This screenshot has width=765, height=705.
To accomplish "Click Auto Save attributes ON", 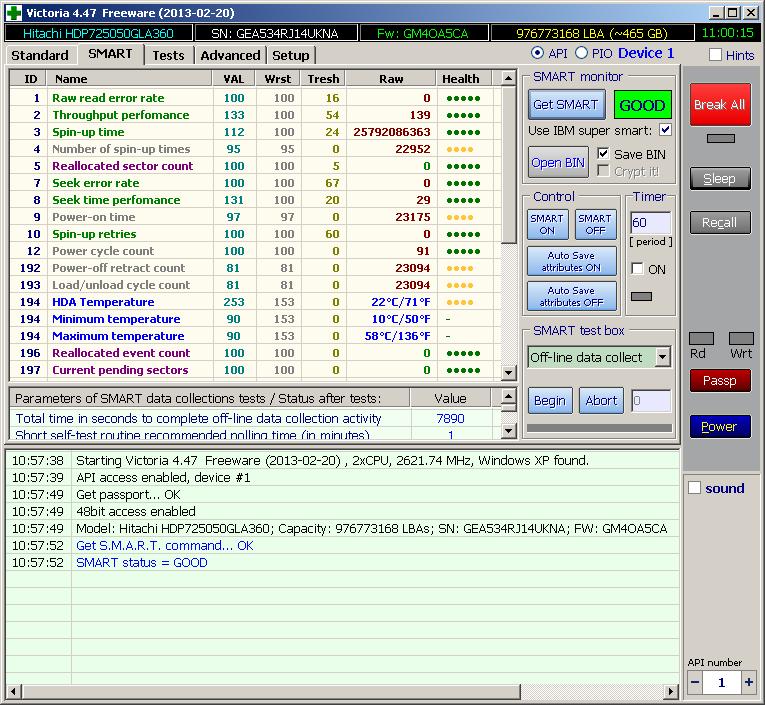I will [571, 262].
